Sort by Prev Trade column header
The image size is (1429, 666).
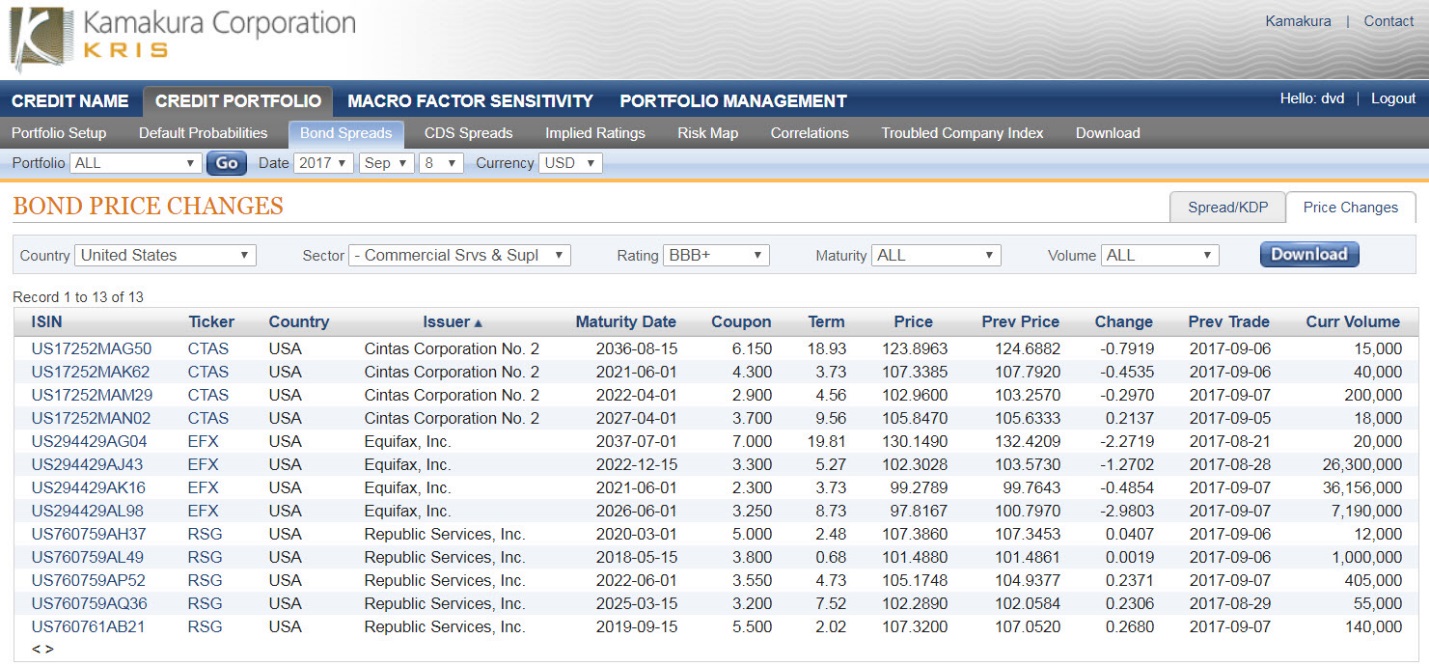pyautogui.click(x=1229, y=322)
